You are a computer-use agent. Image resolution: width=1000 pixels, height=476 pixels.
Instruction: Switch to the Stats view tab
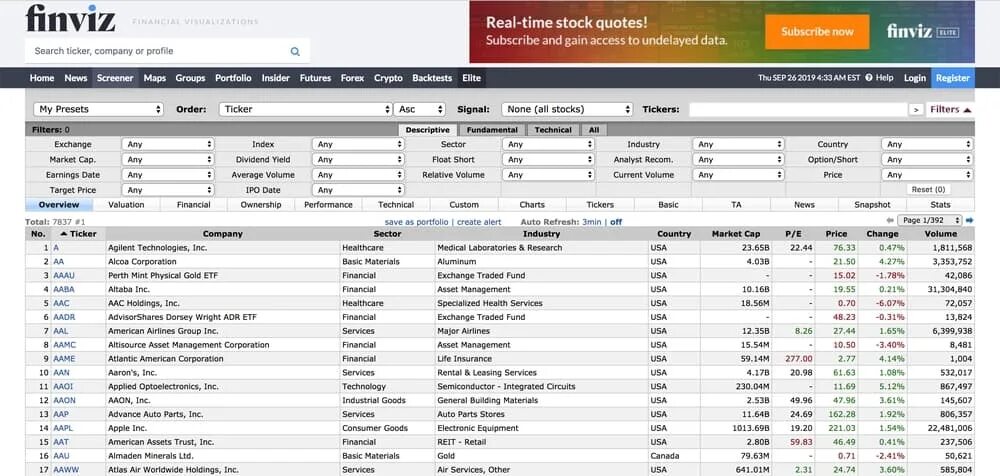click(940, 205)
